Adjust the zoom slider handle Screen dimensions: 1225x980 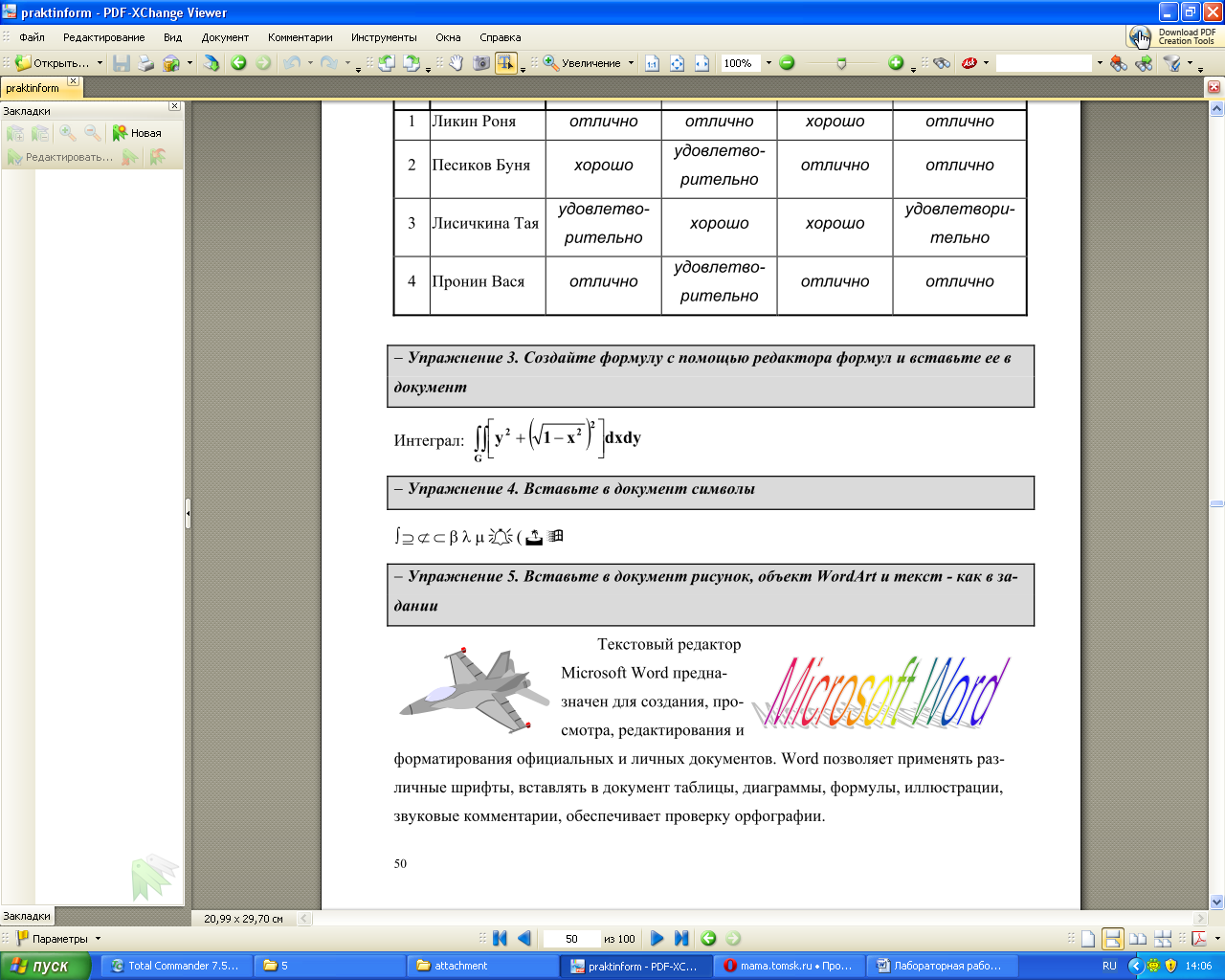(x=841, y=63)
